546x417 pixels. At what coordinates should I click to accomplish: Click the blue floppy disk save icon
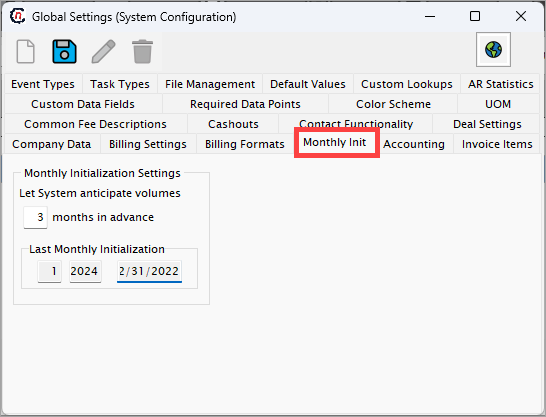pyautogui.click(x=64, y=52)
